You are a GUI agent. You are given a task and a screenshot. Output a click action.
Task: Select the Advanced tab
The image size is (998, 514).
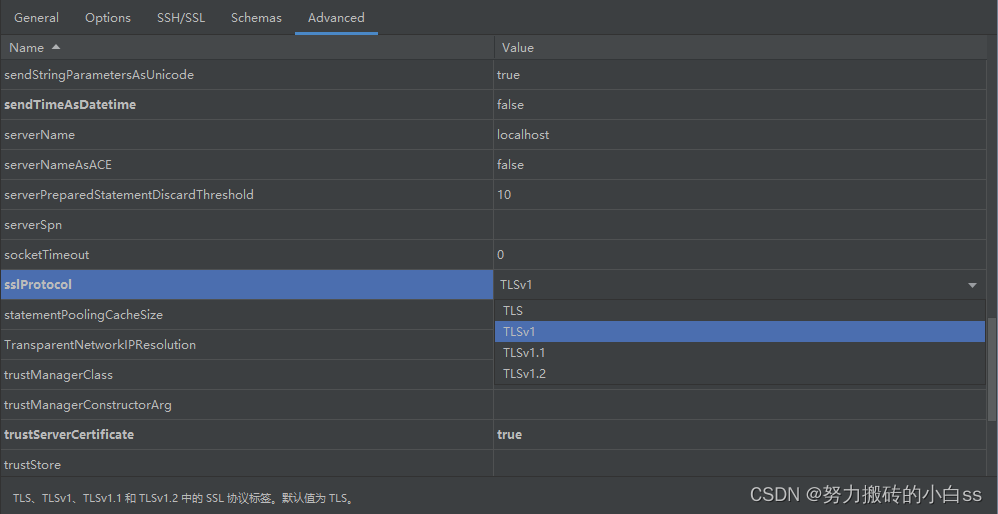[336, 18]
